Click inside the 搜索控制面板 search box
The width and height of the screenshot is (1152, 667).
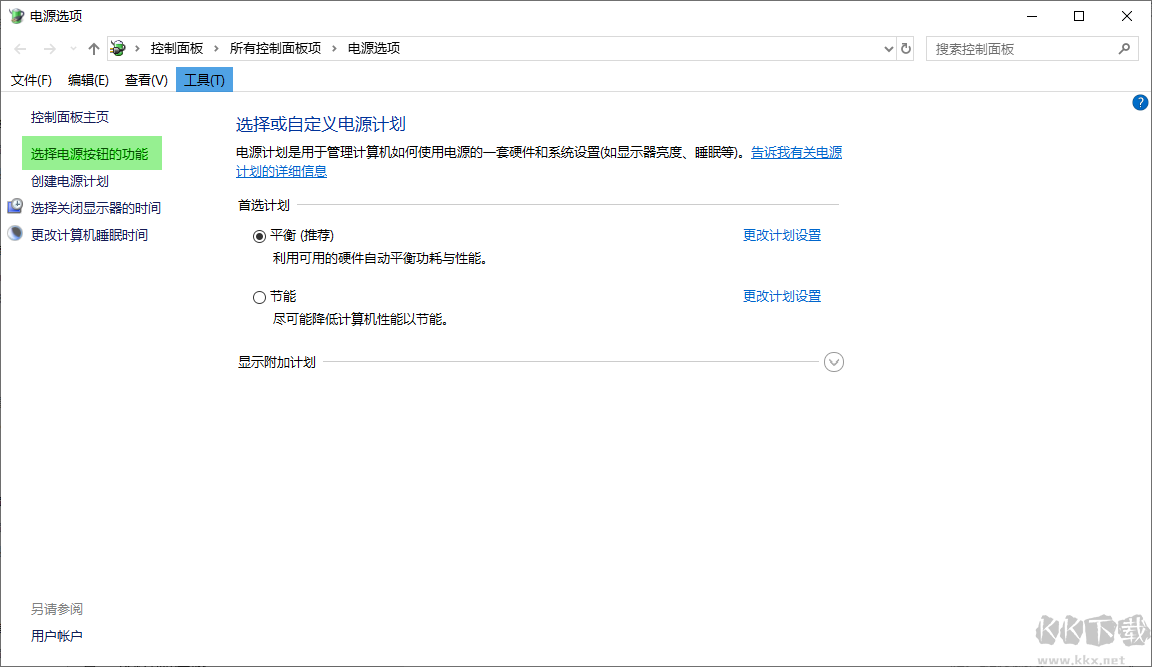pyautogui.click(x=1020, y=47)
